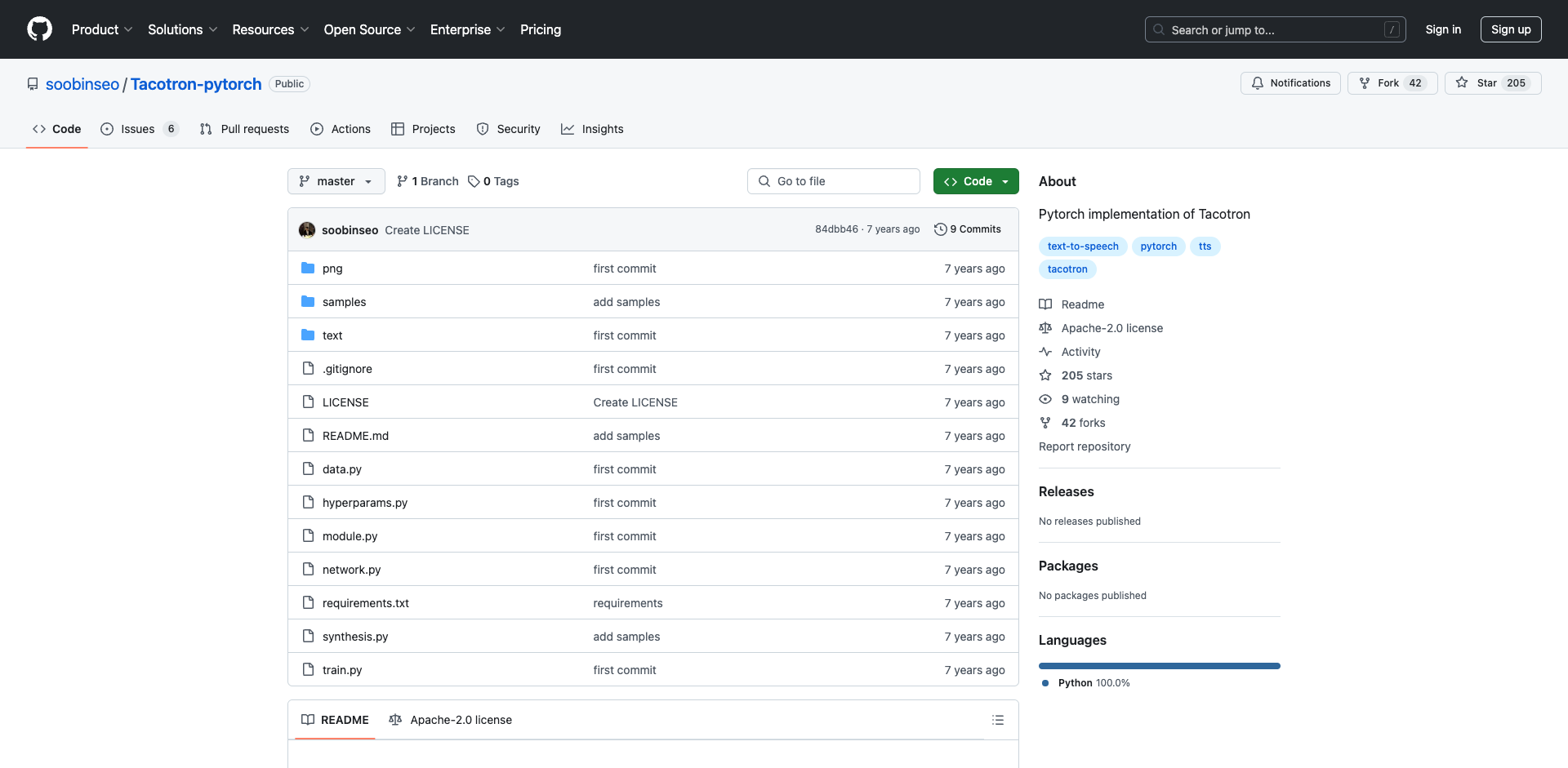Screen dimensions: 1568x768
Task: Open the png folder icon
Action: pos(308,268)
